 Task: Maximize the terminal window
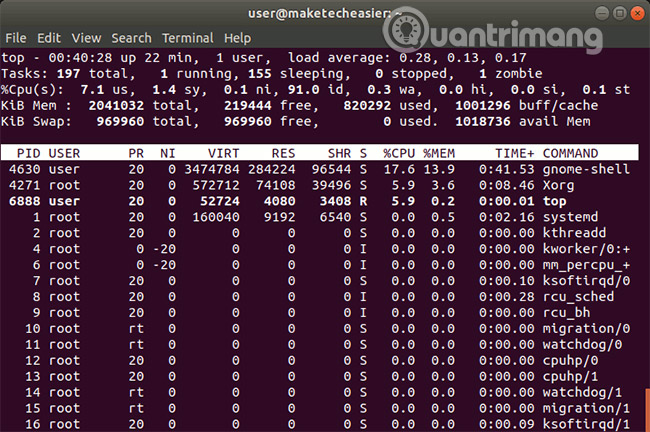(x=619, y=14)
